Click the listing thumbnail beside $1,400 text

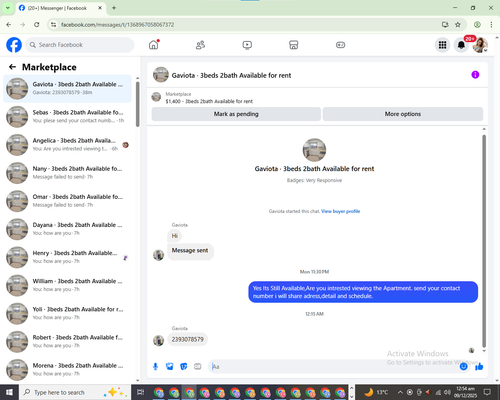[x=156, y=97]
